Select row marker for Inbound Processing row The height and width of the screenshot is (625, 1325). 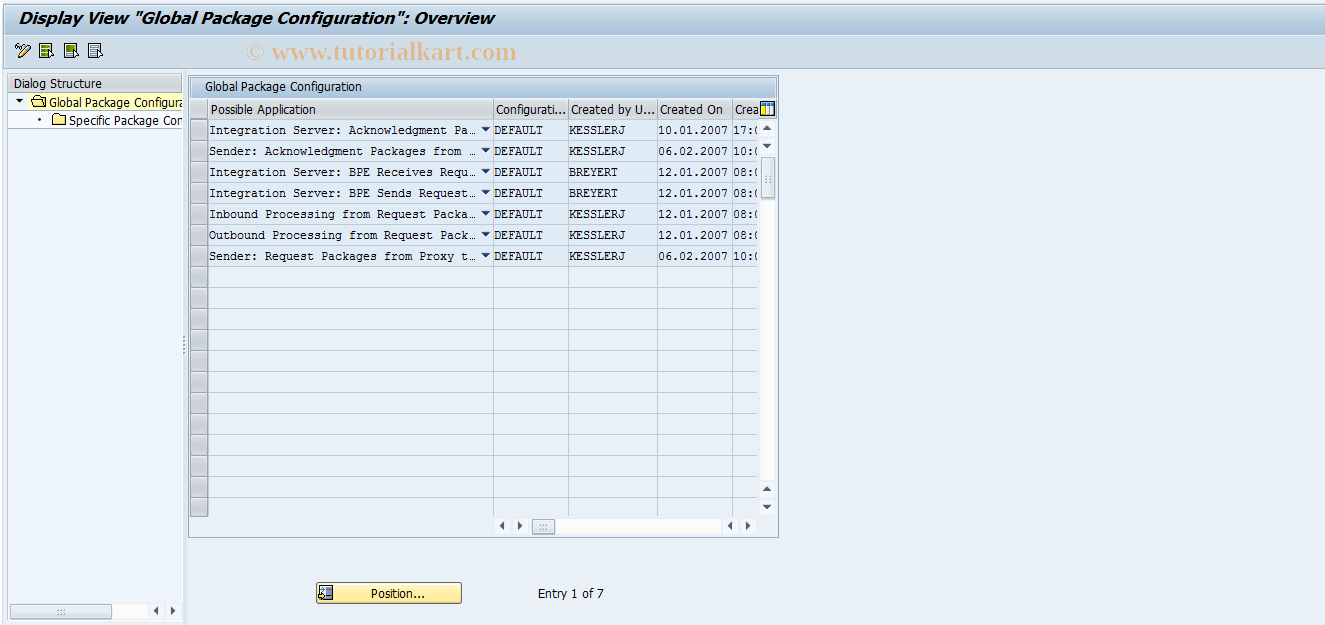click(x=199, y=214)
